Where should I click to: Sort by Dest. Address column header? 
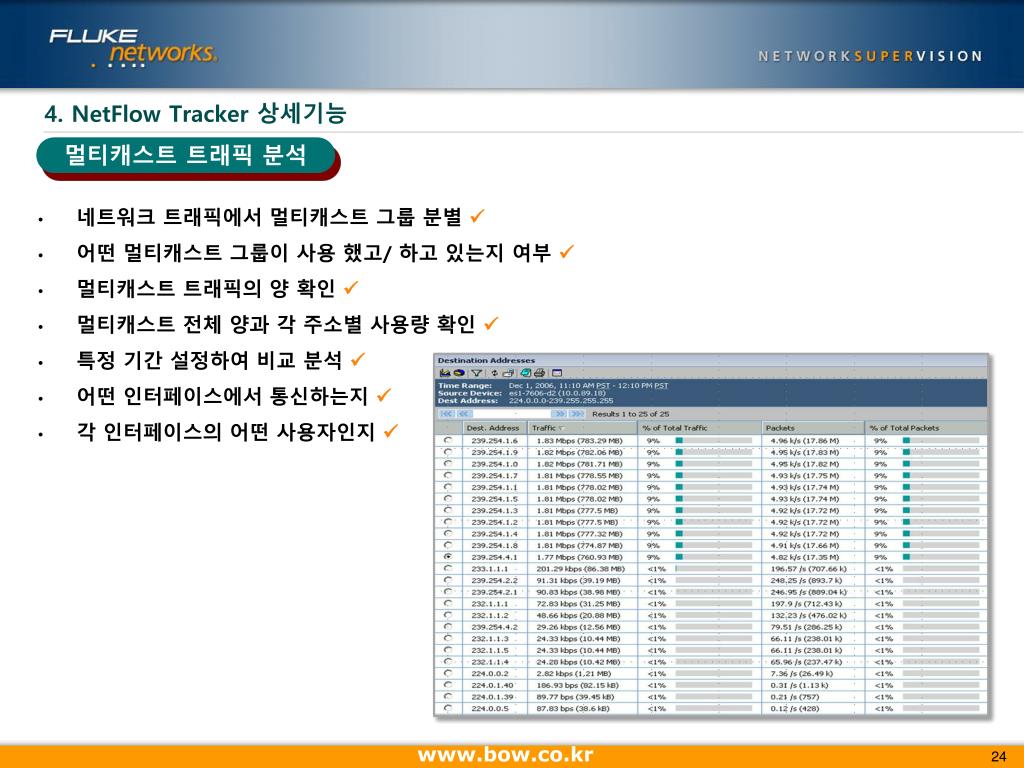pos(493,428)
